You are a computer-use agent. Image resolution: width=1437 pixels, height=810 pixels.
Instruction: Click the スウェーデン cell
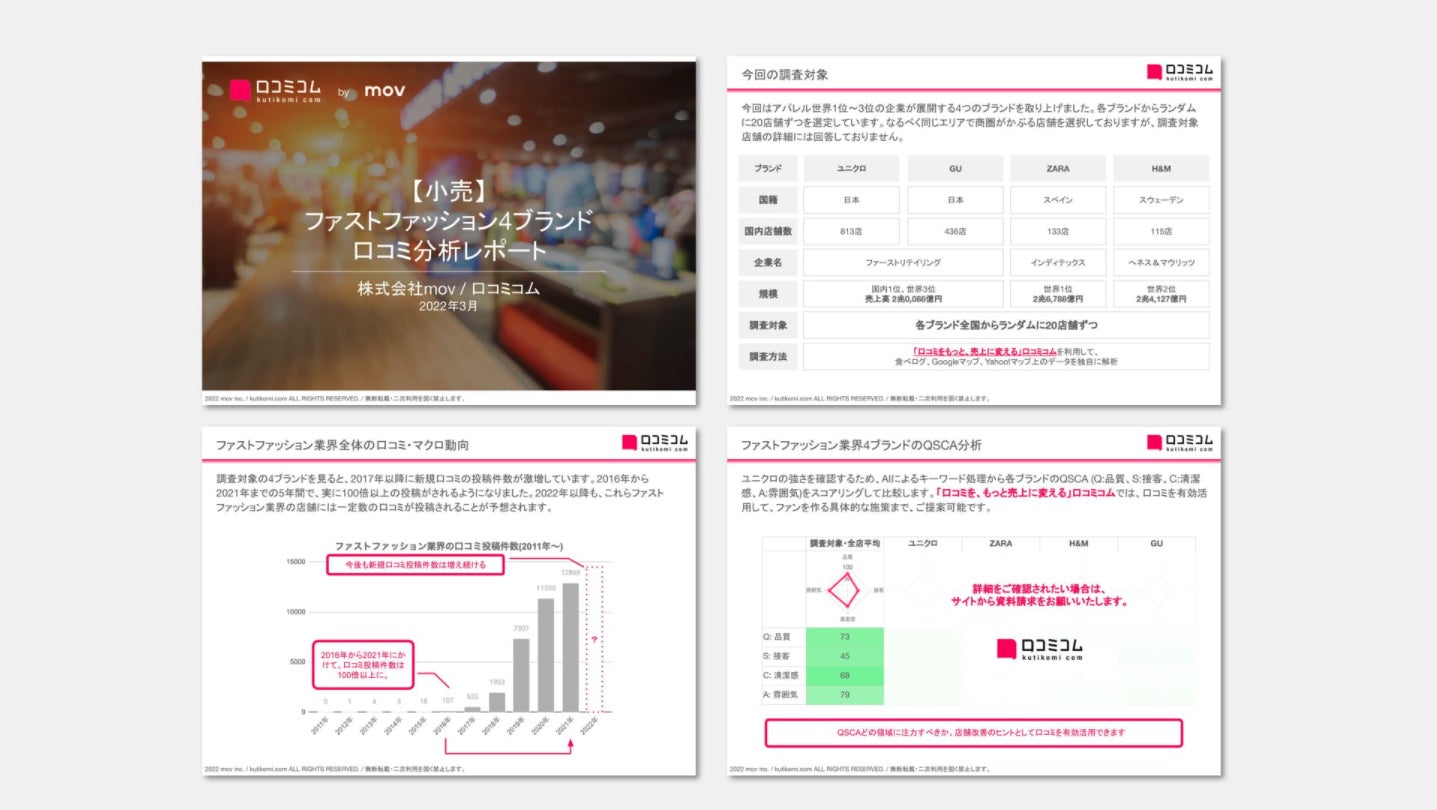1161,200
